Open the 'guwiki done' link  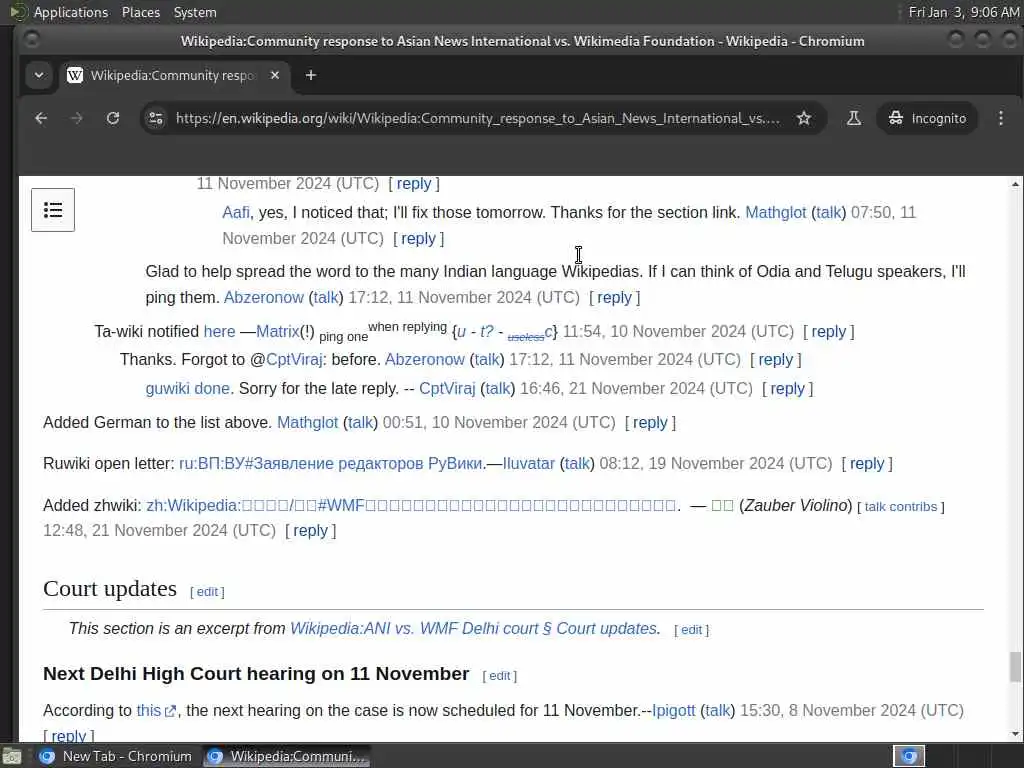click(x=187, y=388)
